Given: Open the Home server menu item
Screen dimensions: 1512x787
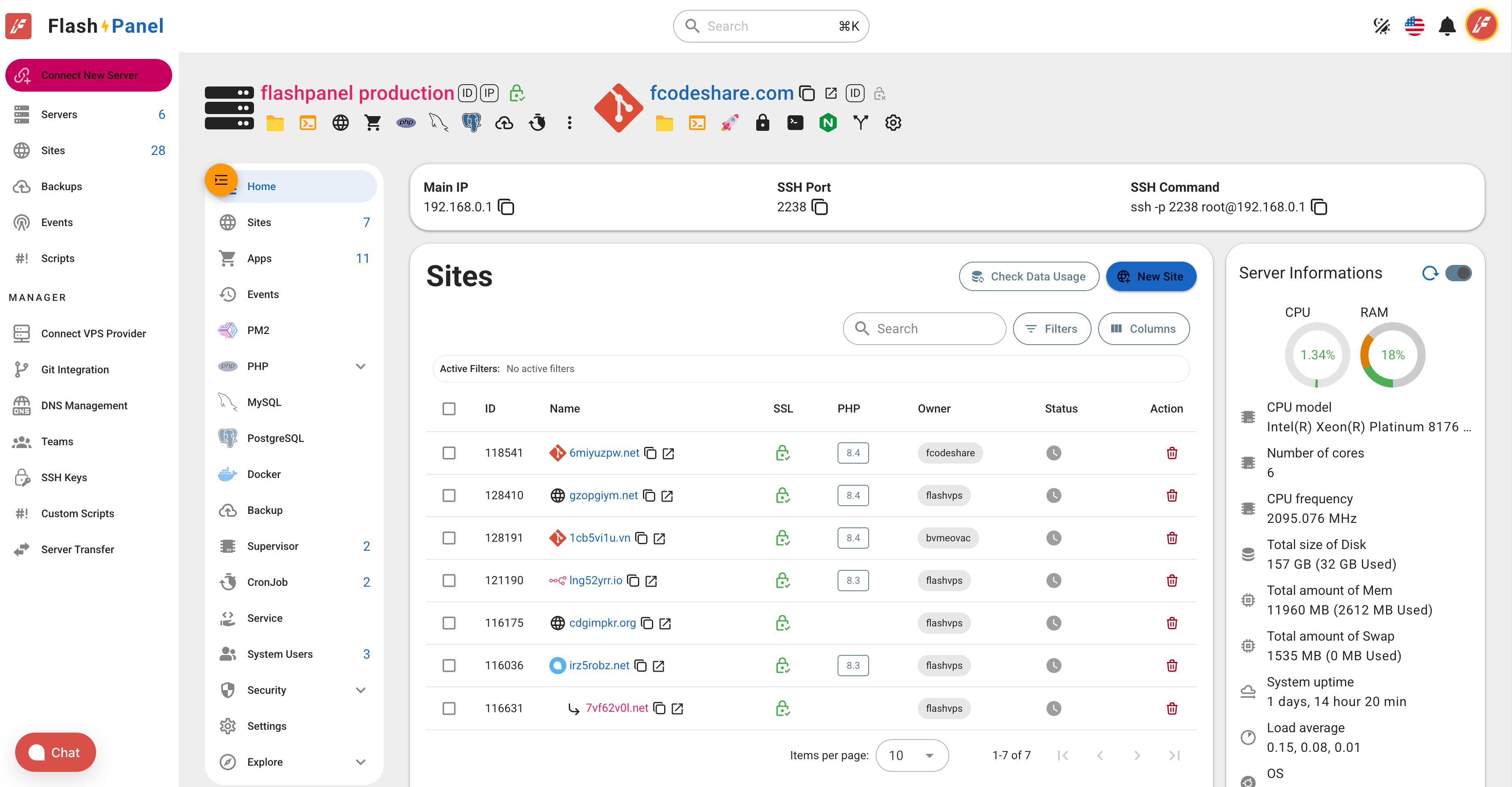Looking at the screenshot, I should click(x=294, y=186).
